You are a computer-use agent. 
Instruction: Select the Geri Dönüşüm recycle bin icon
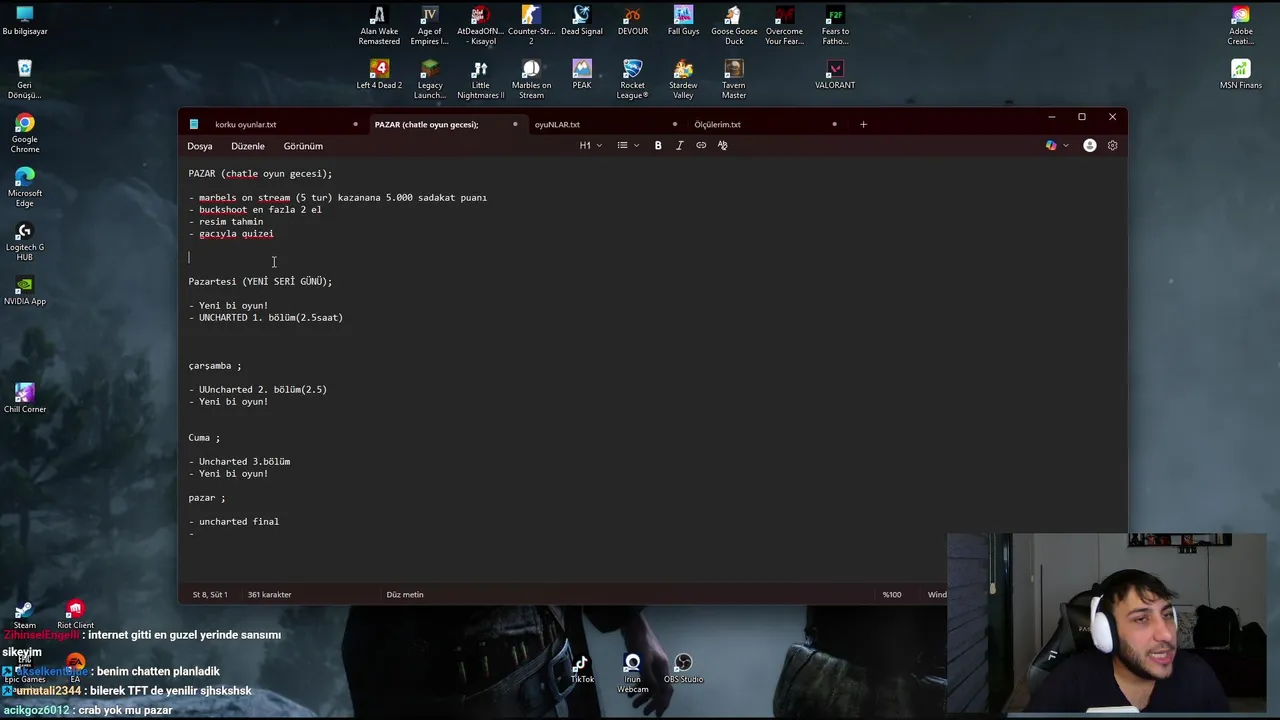(x=25, y=80)
